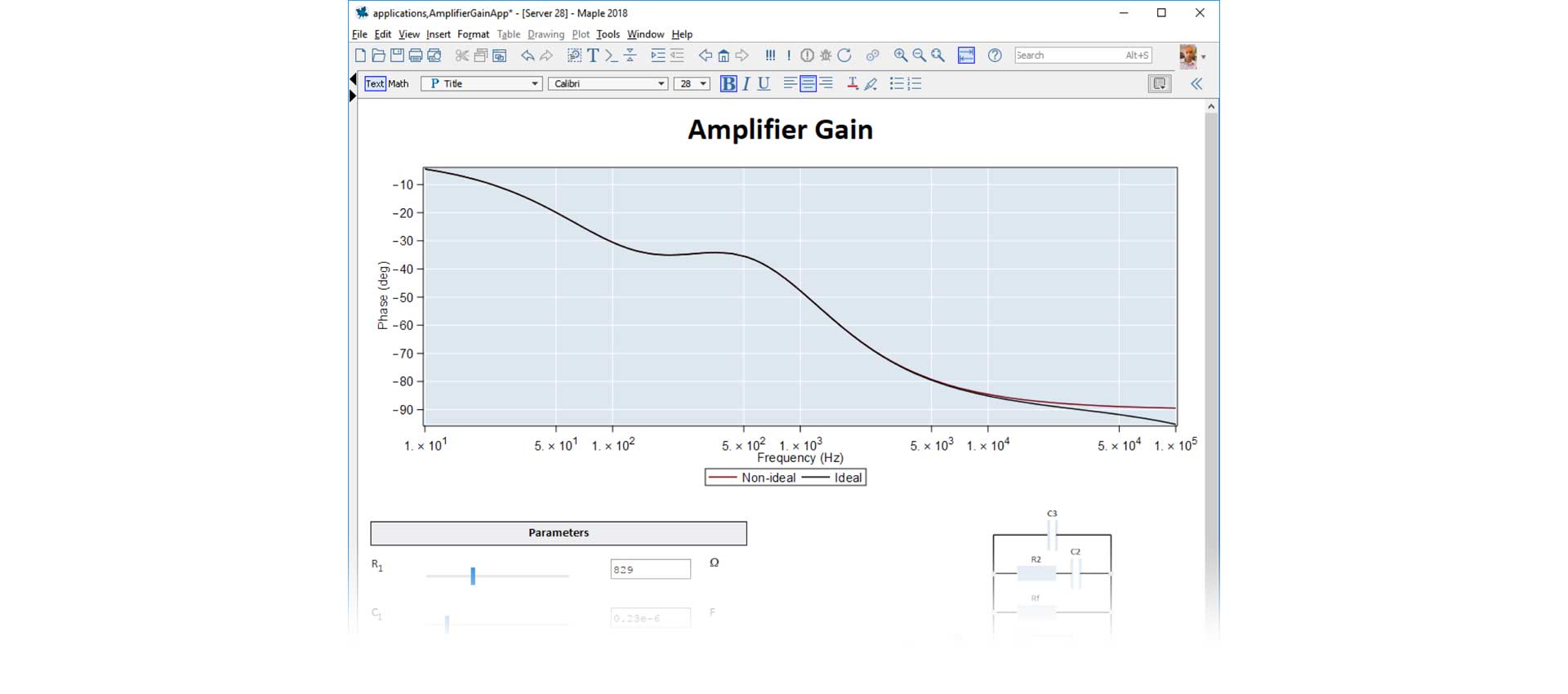Click the R1 resistance slider handle
This screenshot has width=1568, height=694.
[x=473, y=576]
